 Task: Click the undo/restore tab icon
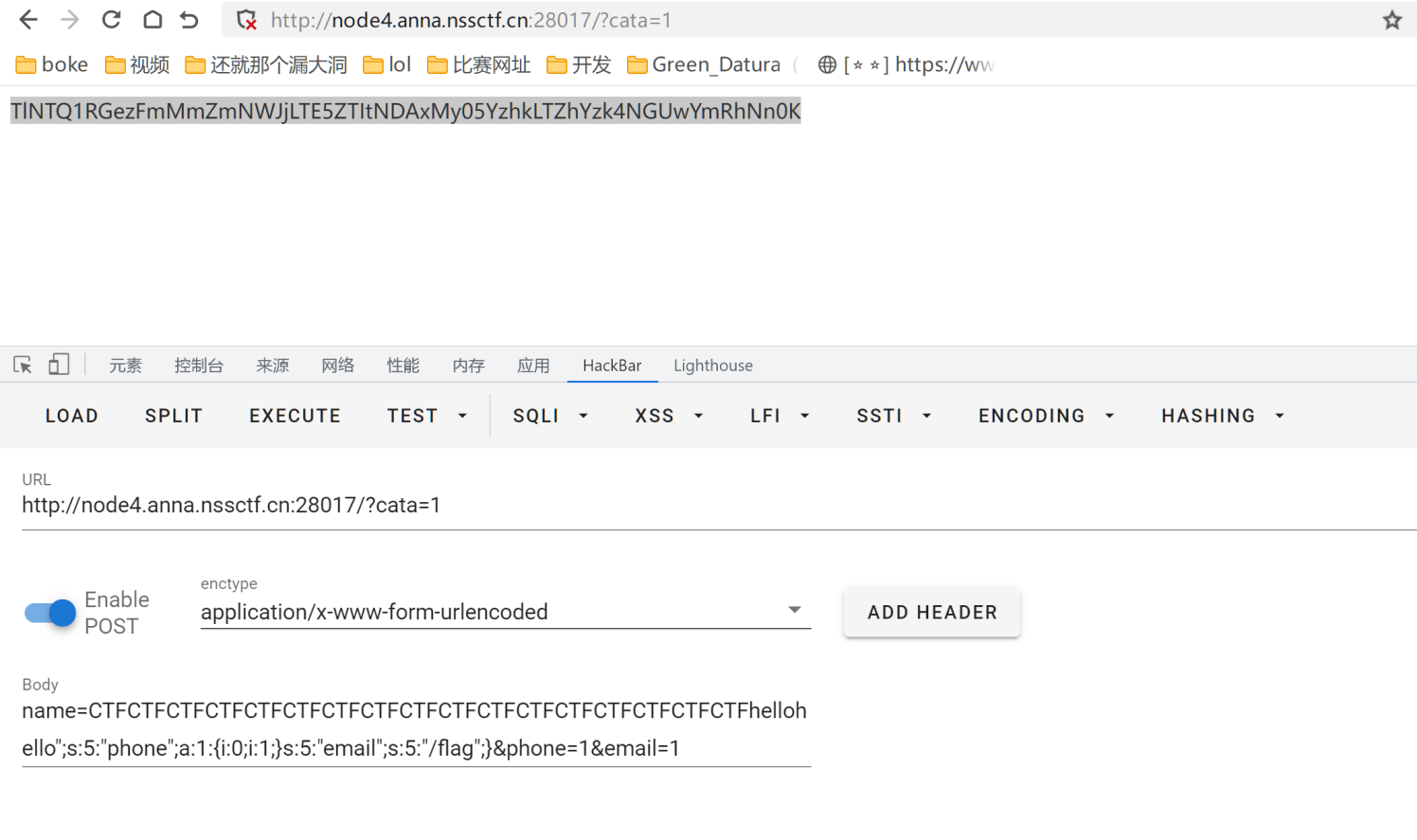189,20
